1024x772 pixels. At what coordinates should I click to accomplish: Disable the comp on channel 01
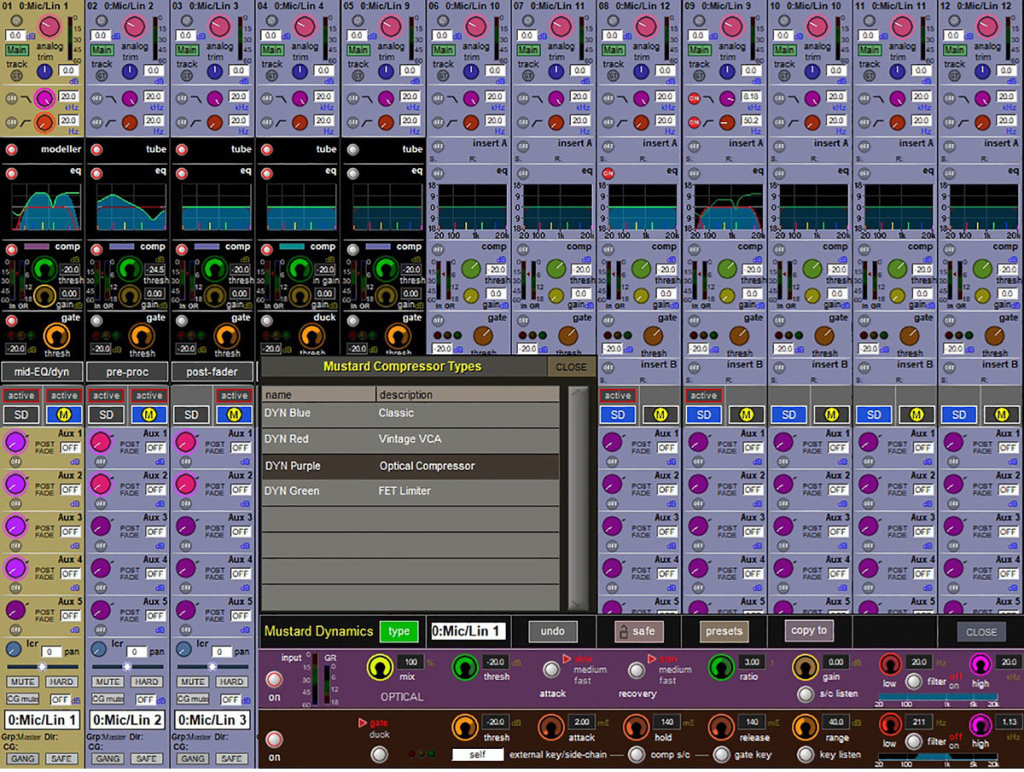click(x=11, y=249)
